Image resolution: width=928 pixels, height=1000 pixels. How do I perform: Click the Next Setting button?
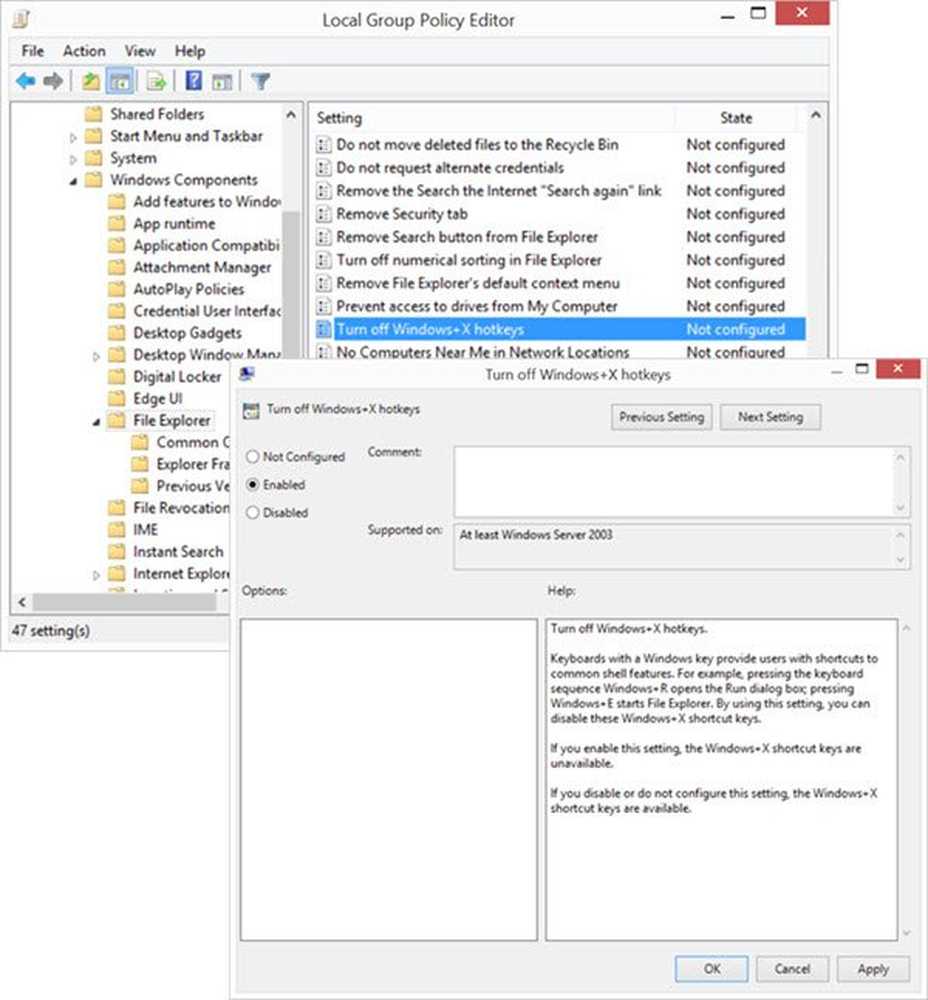[x=770, y=417]
